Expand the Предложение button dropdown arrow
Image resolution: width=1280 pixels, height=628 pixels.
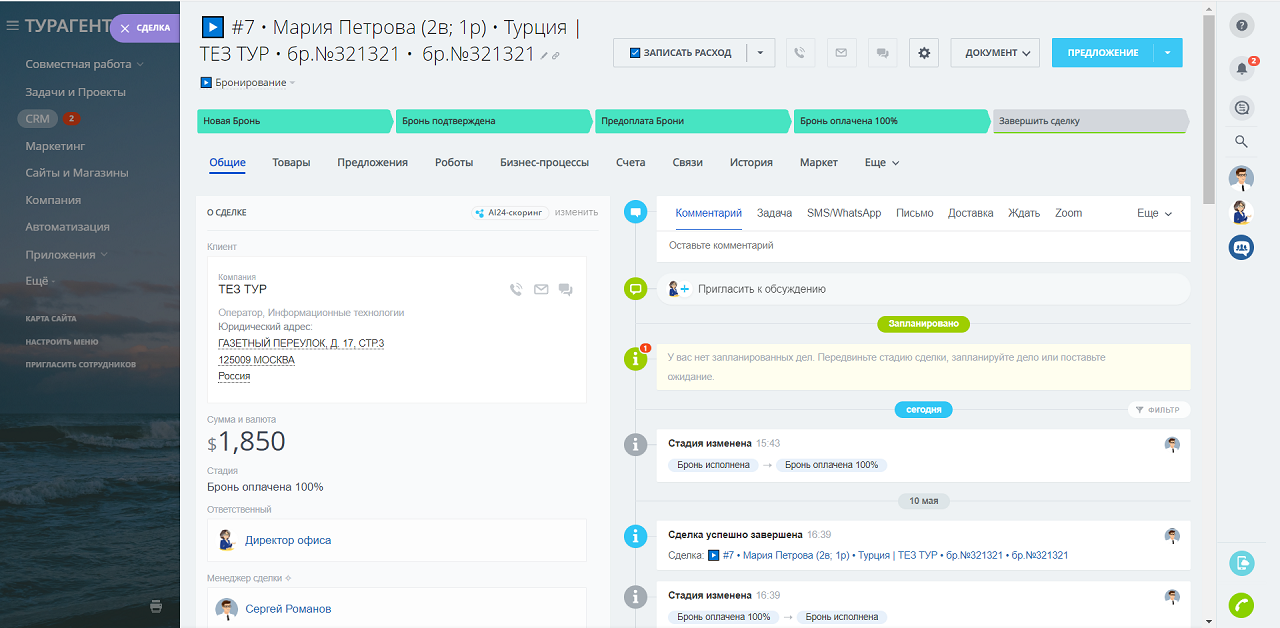click(1168, 53)
